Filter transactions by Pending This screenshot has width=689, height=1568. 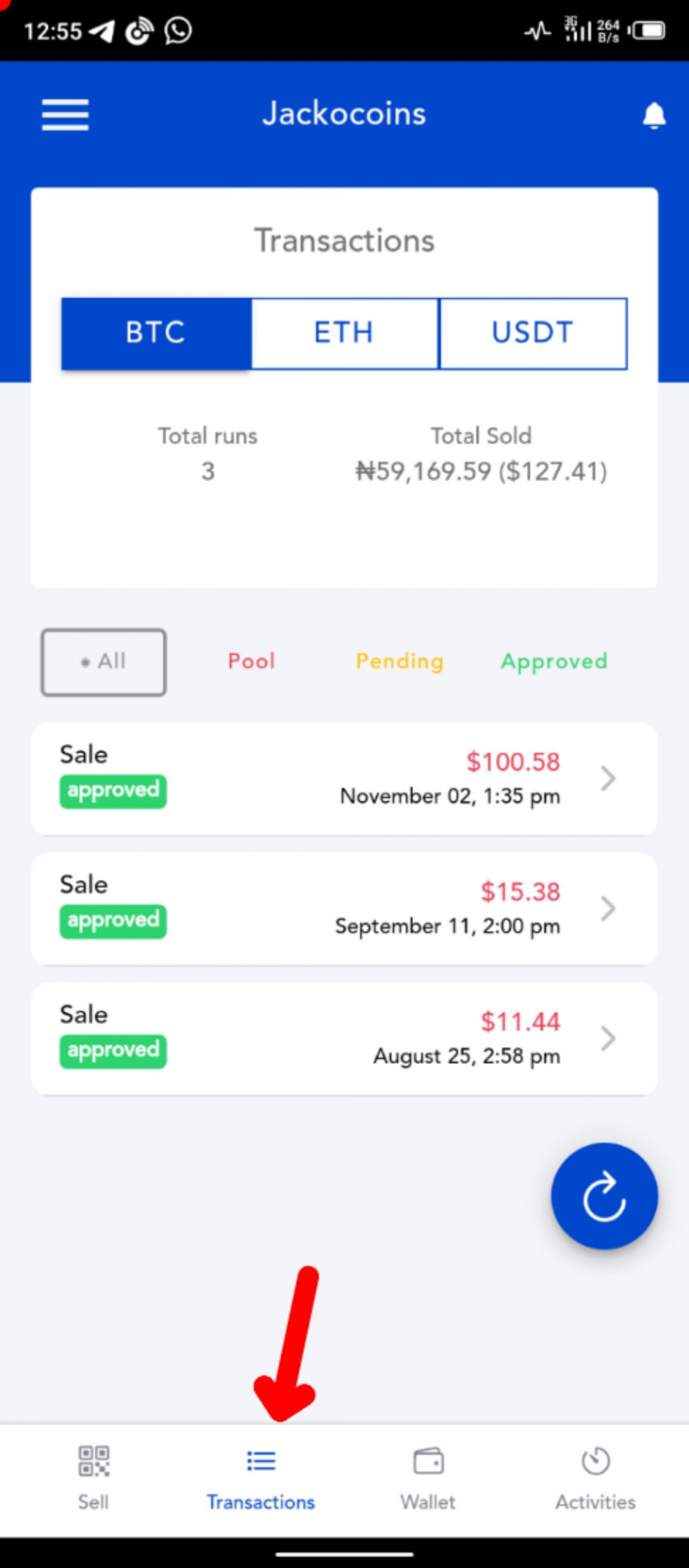click(x=399, y=661)
